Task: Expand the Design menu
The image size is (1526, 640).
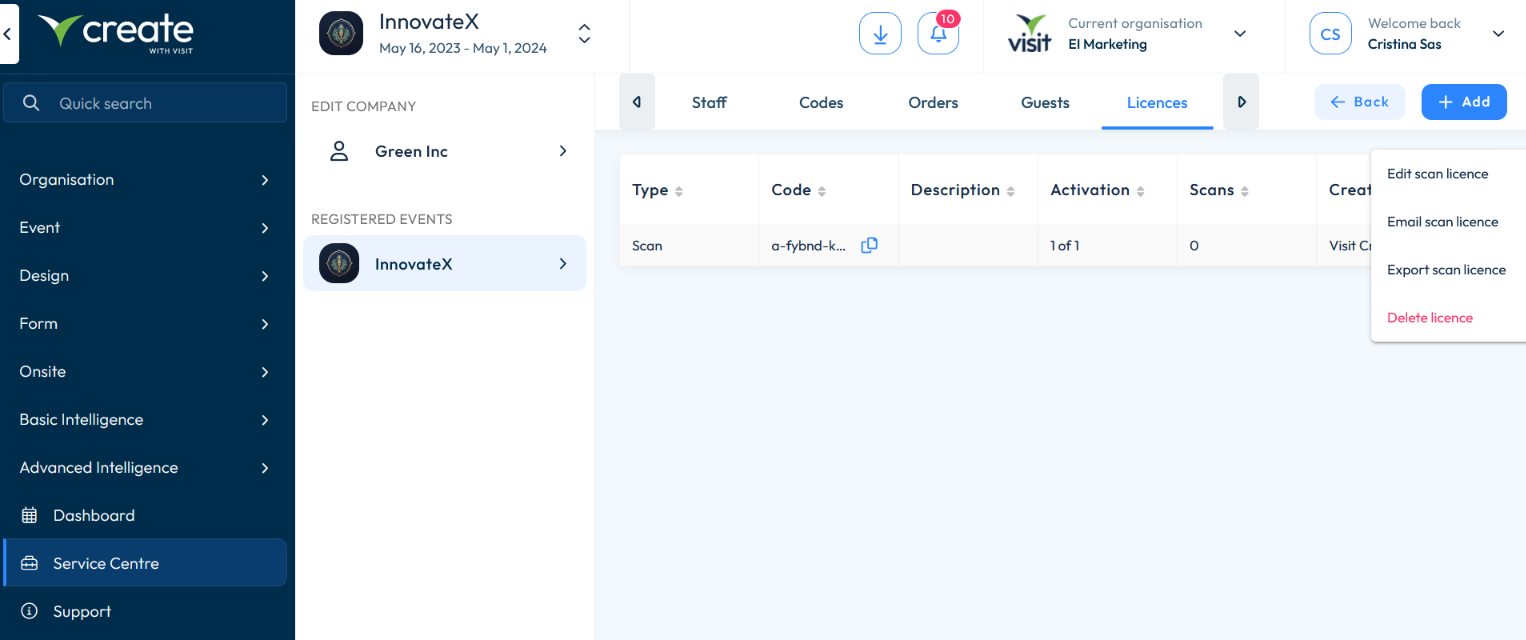Action: point(145,276)
